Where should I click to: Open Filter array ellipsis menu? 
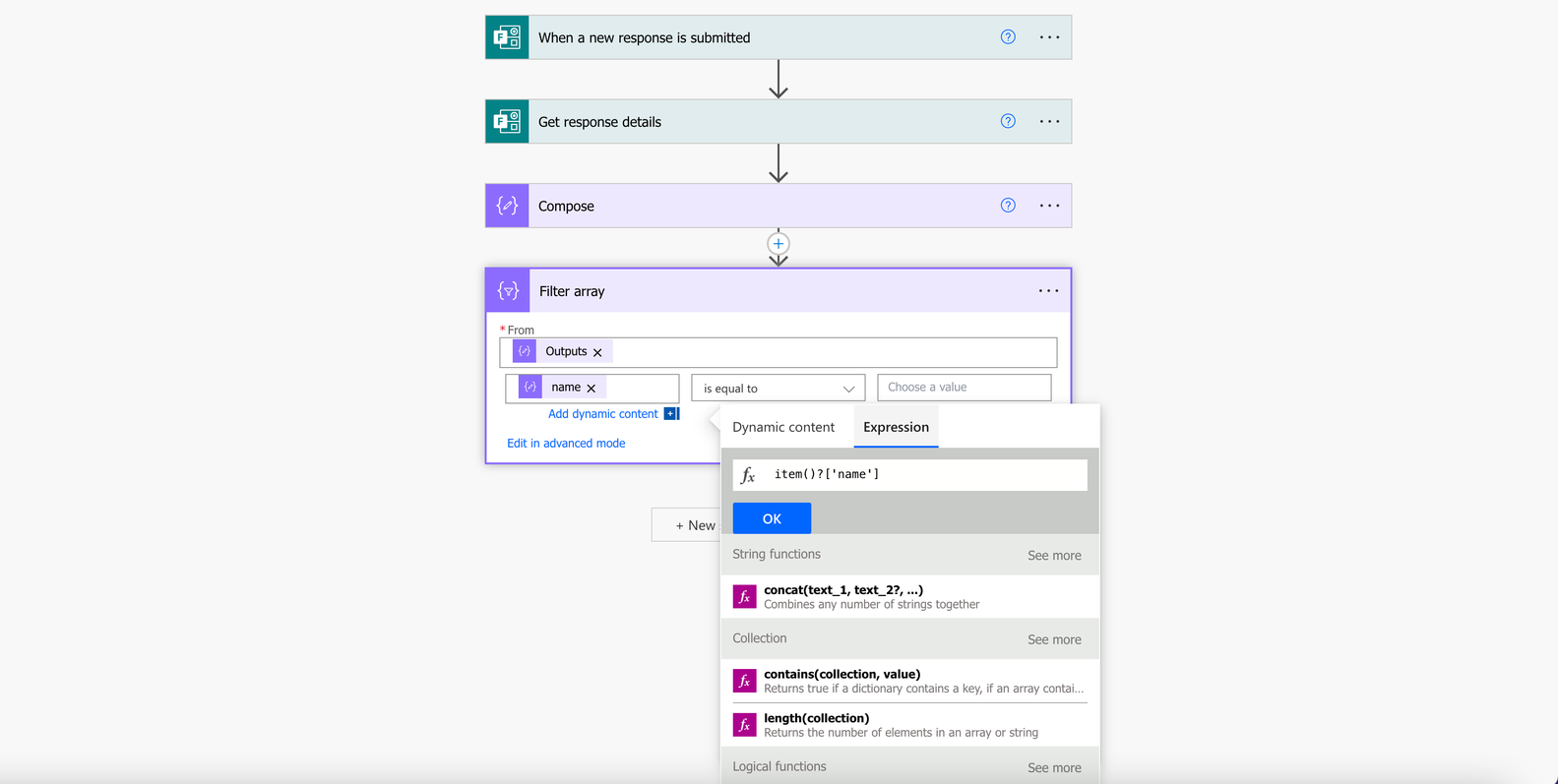coord(1049,291)
